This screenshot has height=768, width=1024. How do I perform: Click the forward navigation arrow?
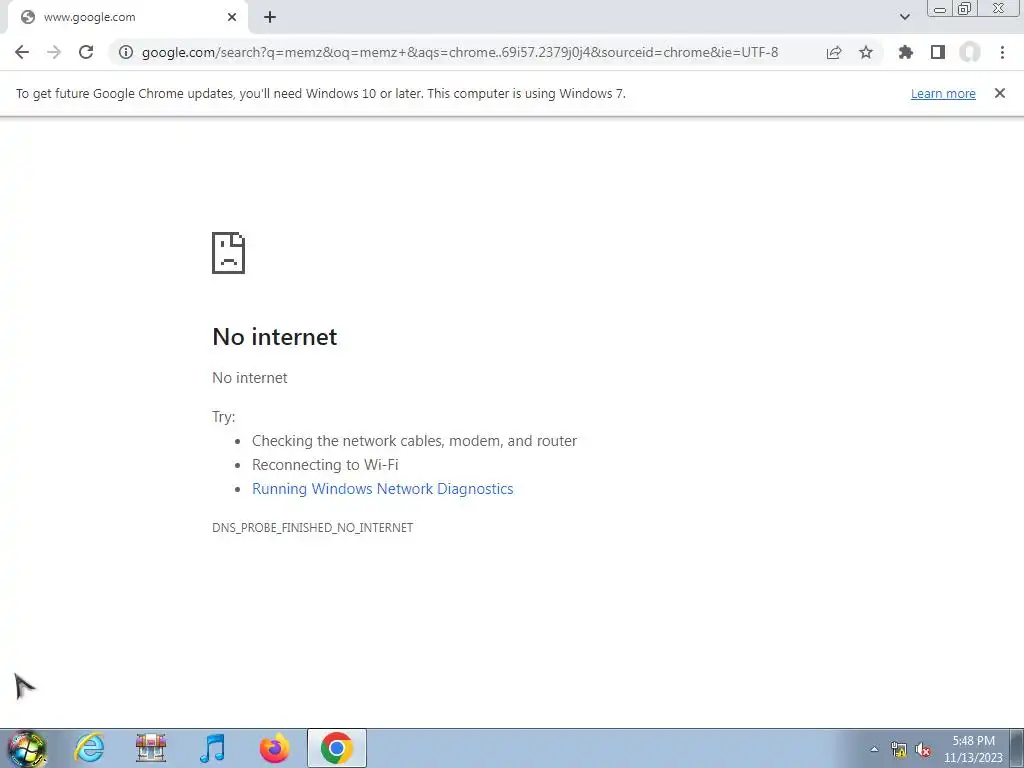pyautogui.click(x=54, y=52)
